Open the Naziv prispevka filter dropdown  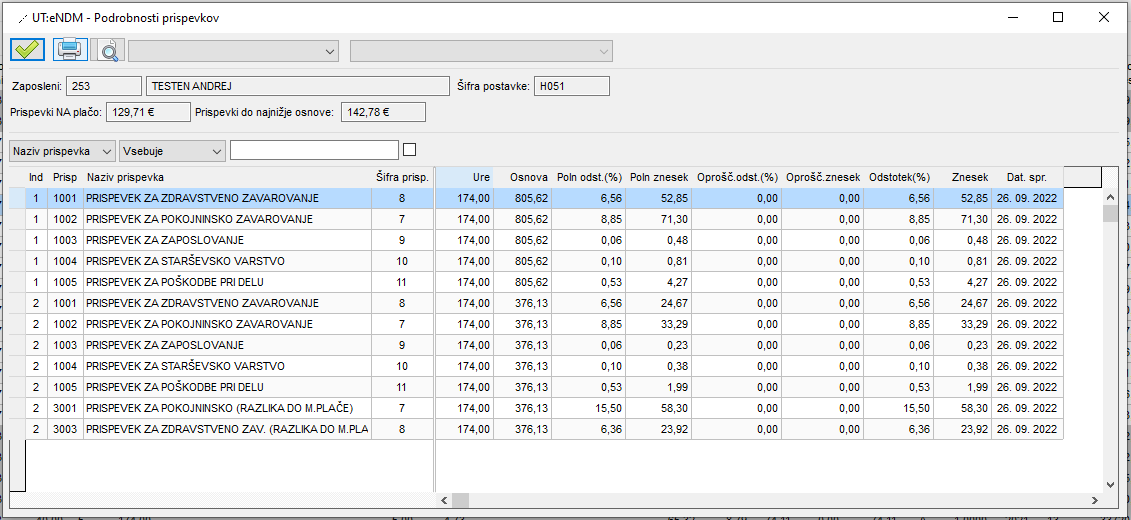[x=63, y=151]
